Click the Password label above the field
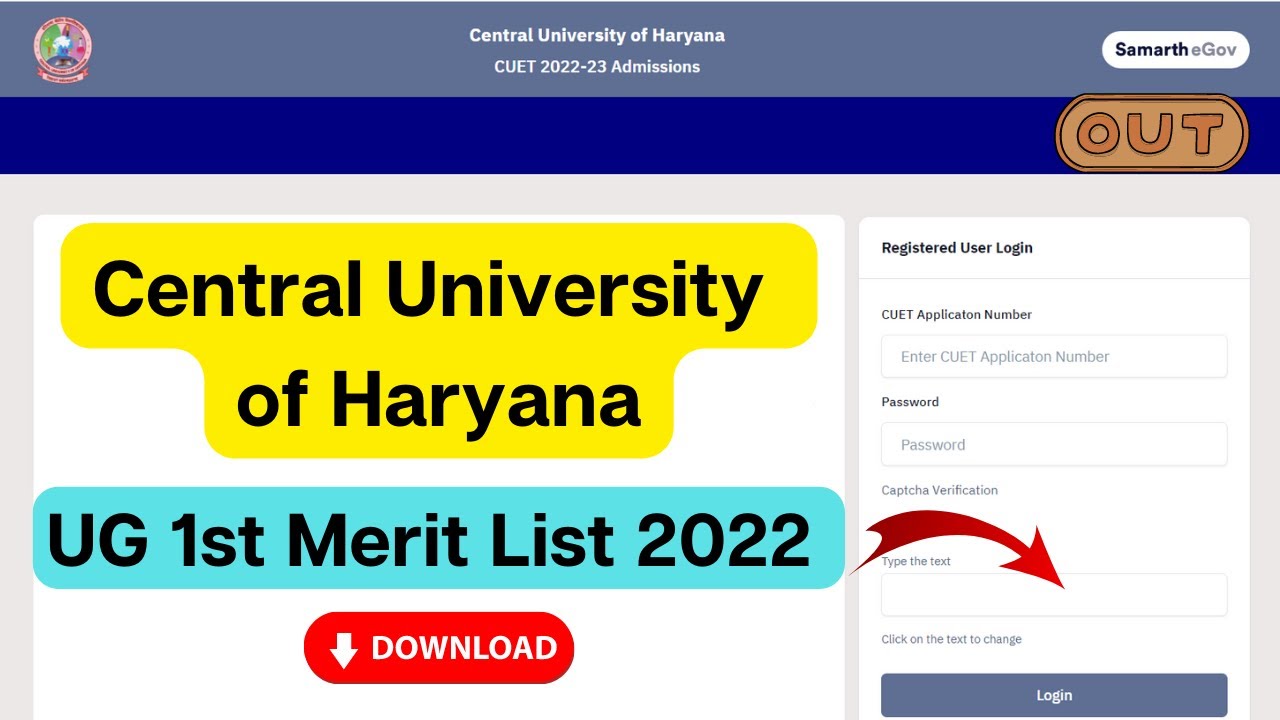The width and height of the screenshot is (1280, 720). [x=910, y=402]
